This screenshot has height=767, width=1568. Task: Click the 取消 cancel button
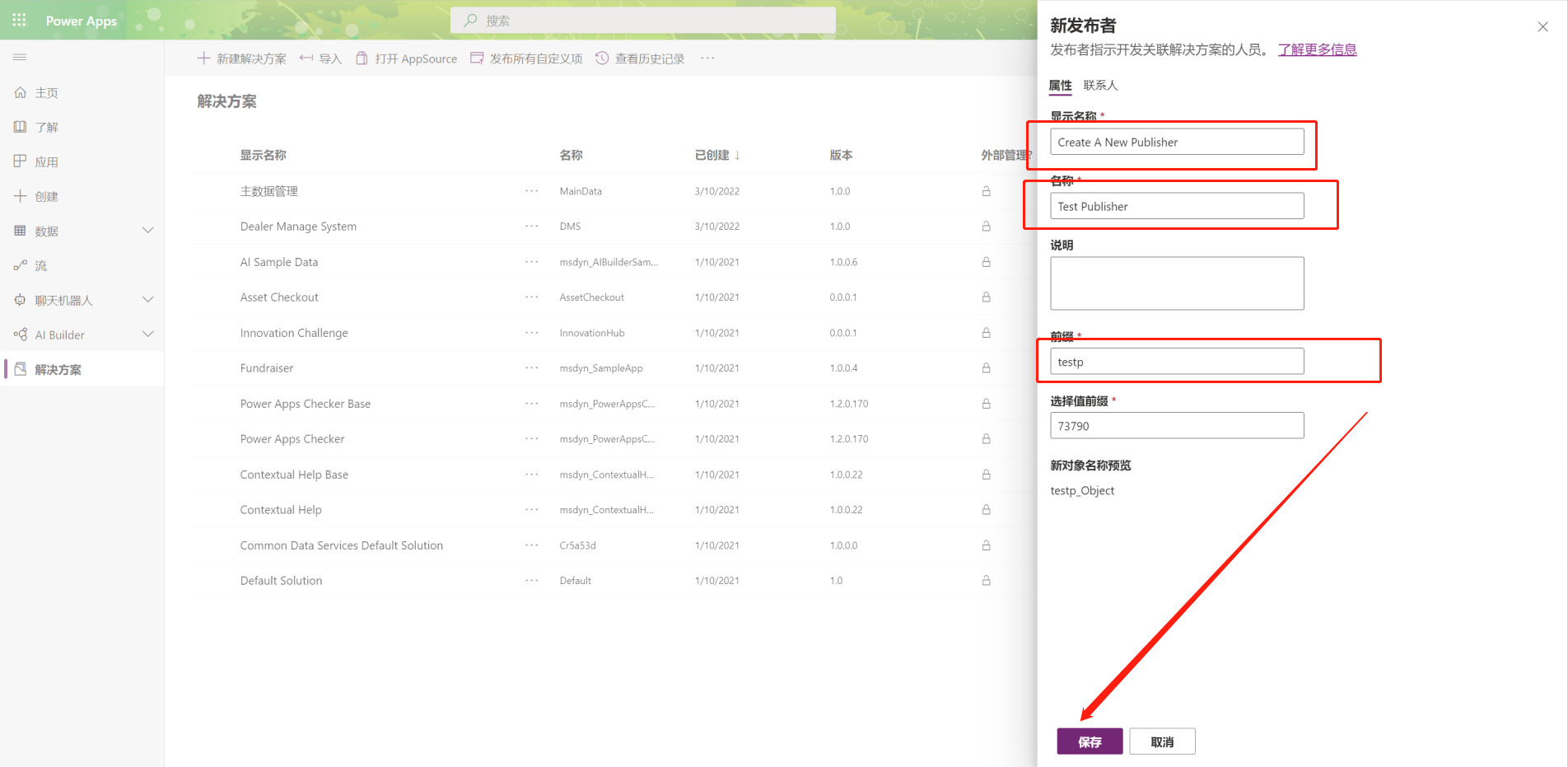pyautogui.click(x=1162, y=741)
